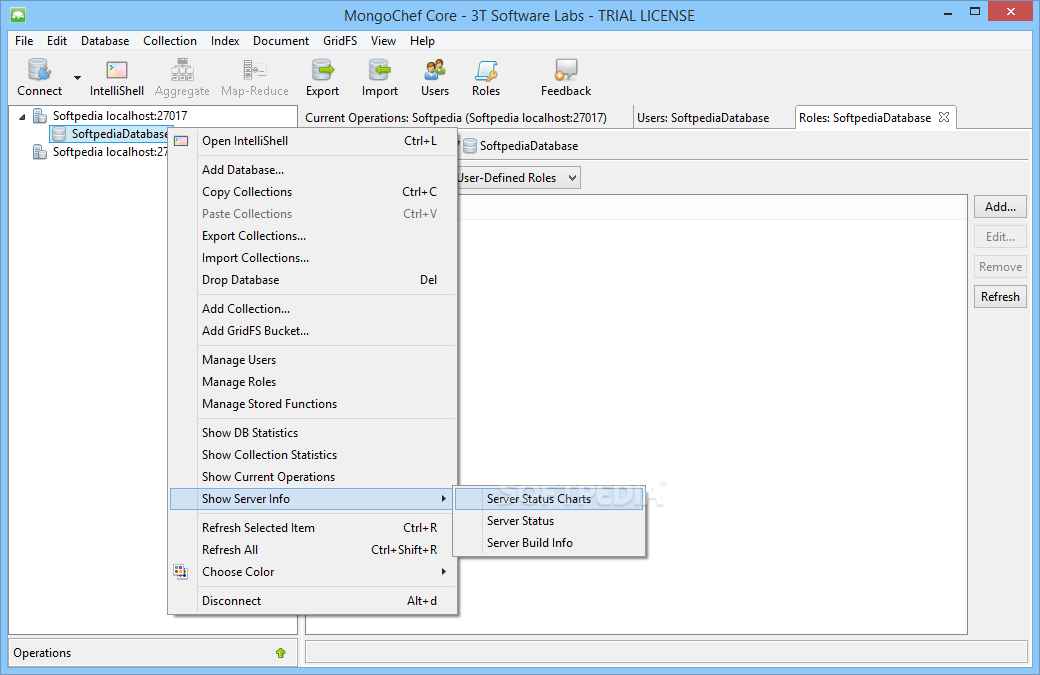Choose Export Collections... menu entry
This screenshot has height=675, width=1040.
point(313,235)
